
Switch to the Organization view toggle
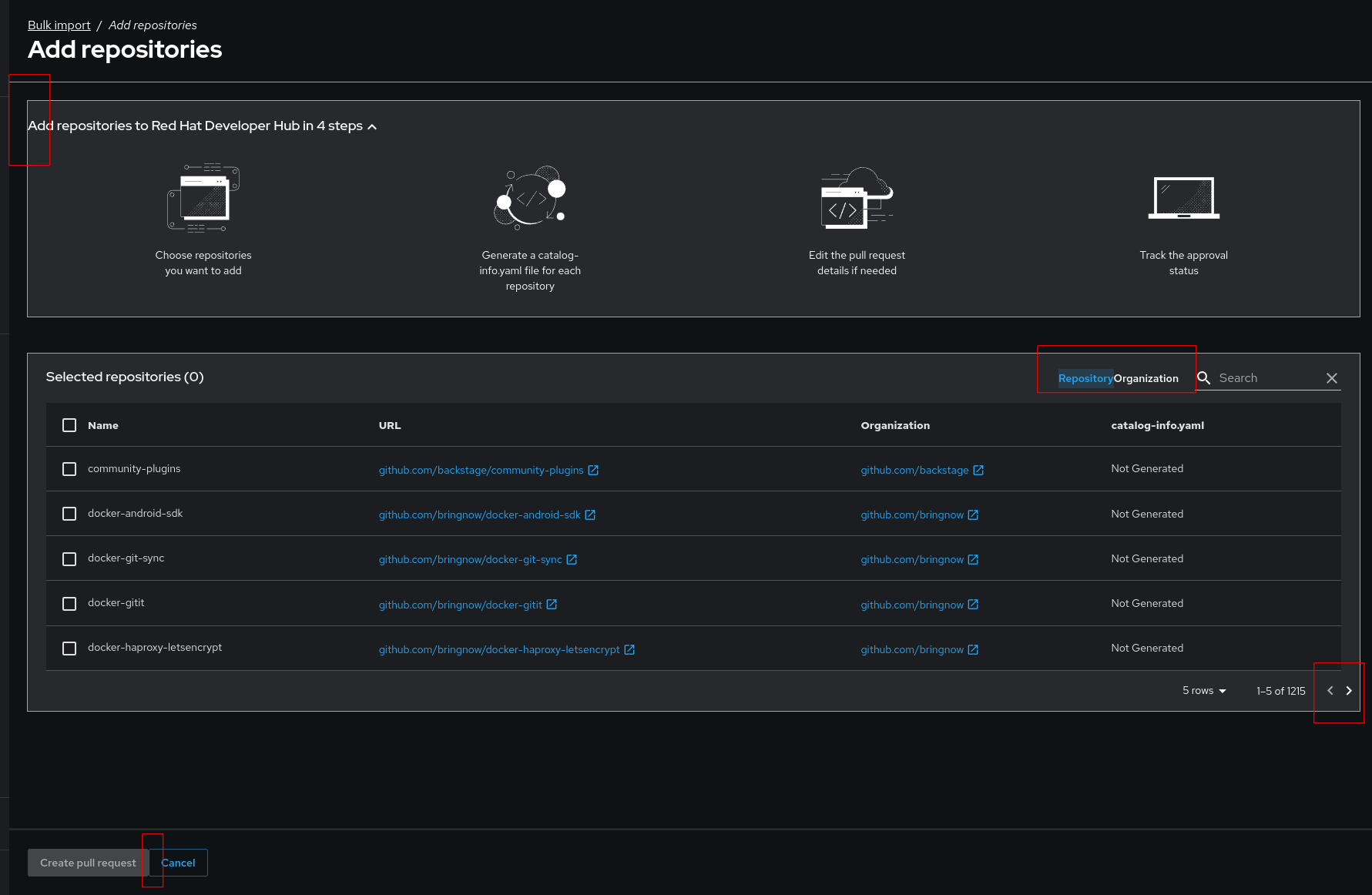(1146, 378)
